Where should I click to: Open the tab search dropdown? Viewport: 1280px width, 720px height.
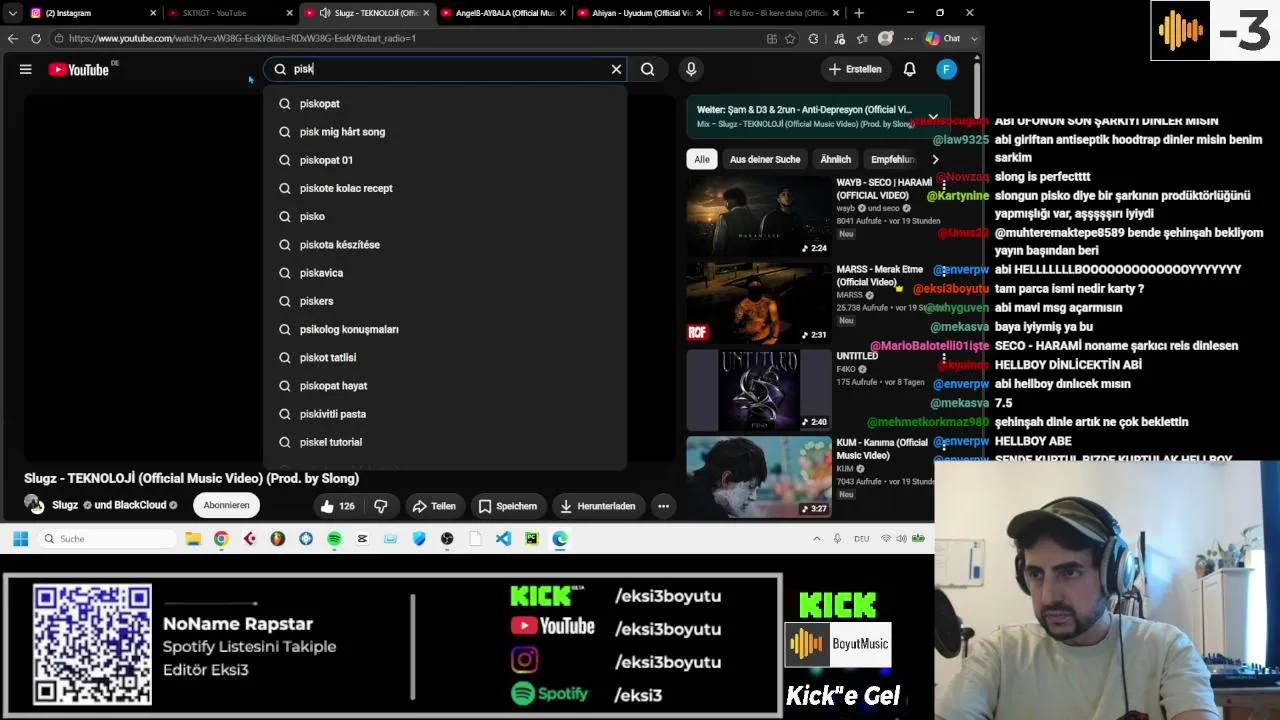click(x=12, y=13)
